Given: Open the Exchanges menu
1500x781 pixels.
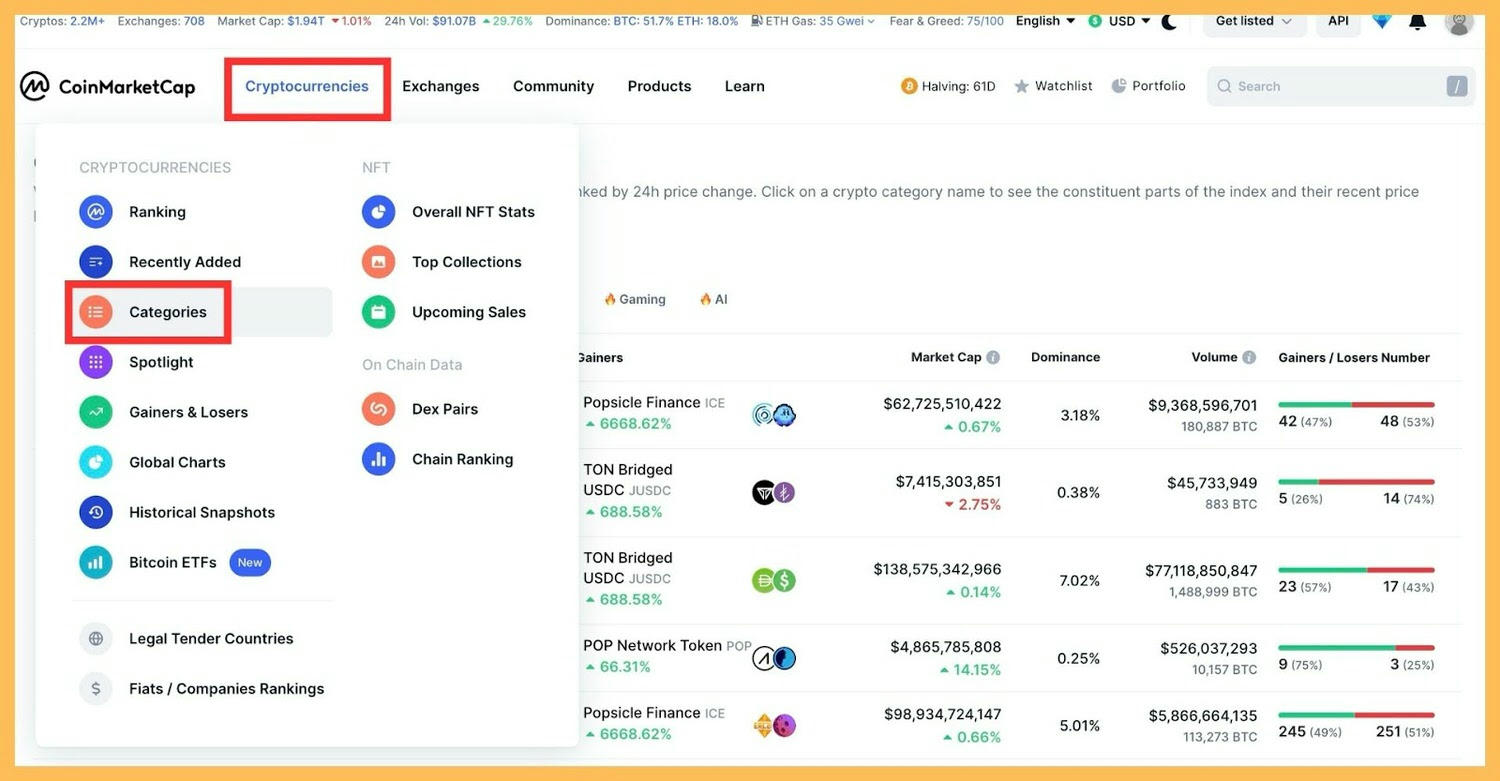Looking at the screenshot, I should 441,87.
